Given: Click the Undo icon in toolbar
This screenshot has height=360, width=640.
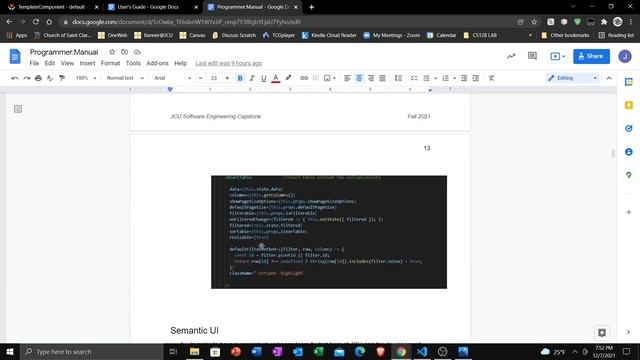Looking at the screenshot, I should (x=15, y=78).
